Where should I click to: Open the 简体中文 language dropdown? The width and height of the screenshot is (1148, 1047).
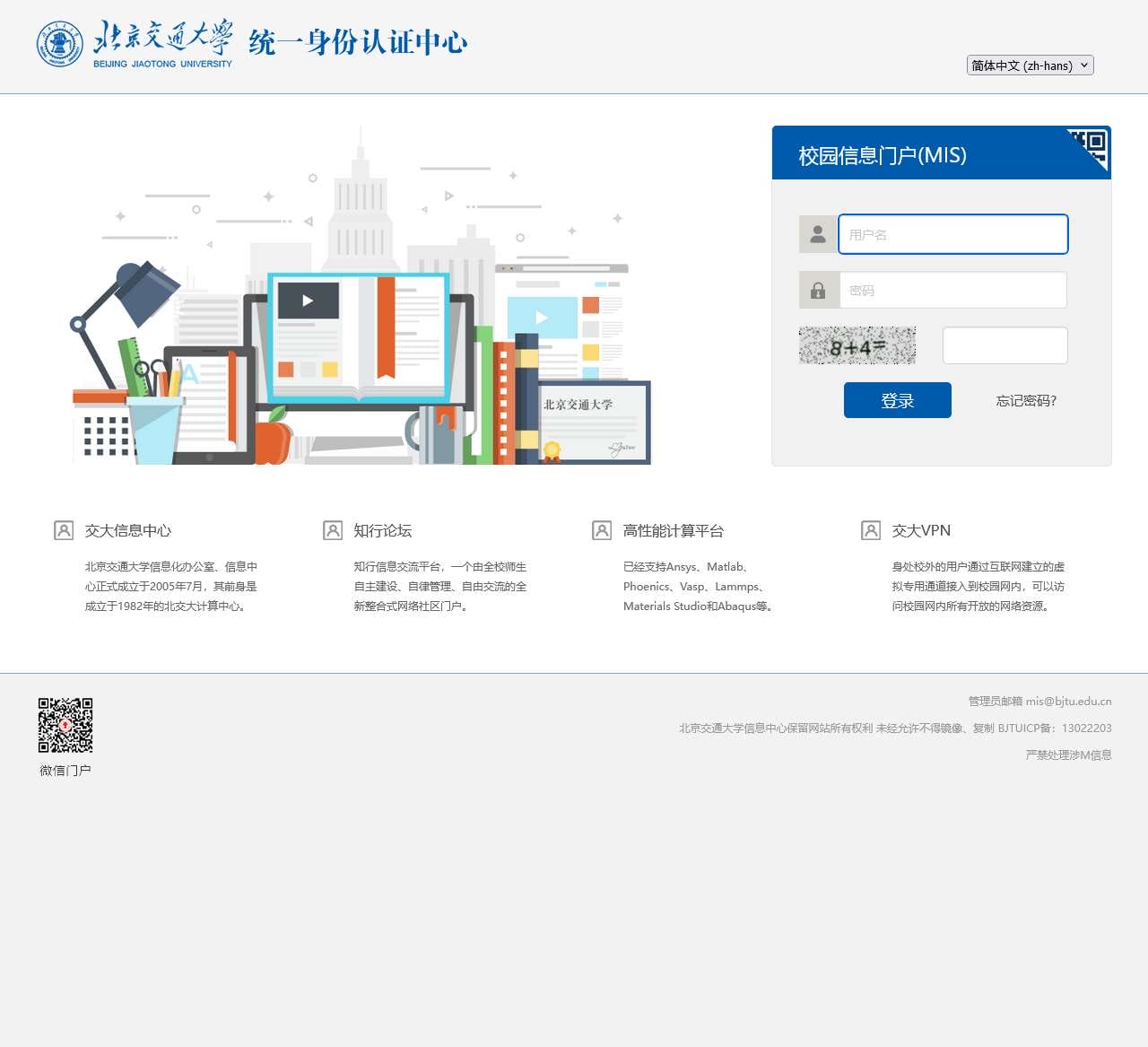[x=1031, y=65]
